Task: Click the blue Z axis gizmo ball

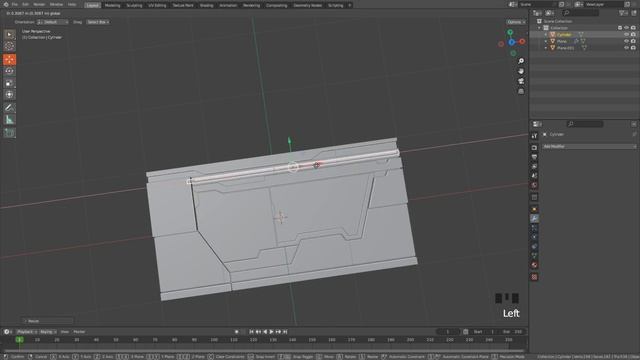Action: pos(512,42)
